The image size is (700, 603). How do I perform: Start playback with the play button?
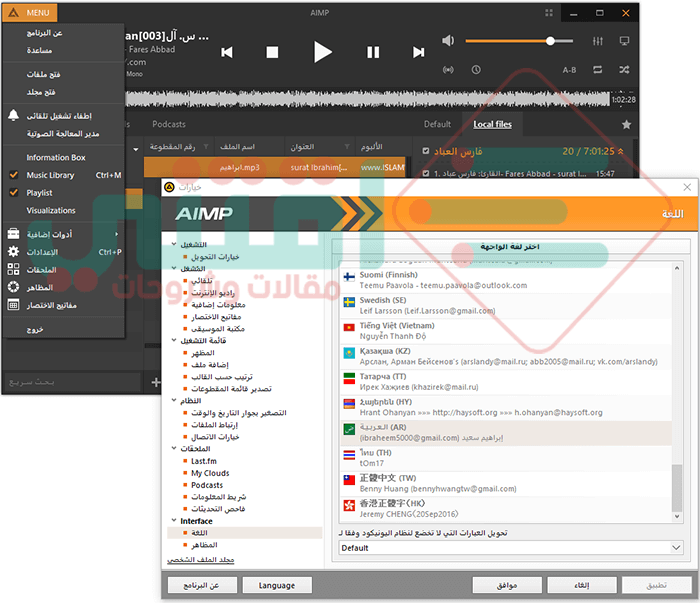point(322,52)
